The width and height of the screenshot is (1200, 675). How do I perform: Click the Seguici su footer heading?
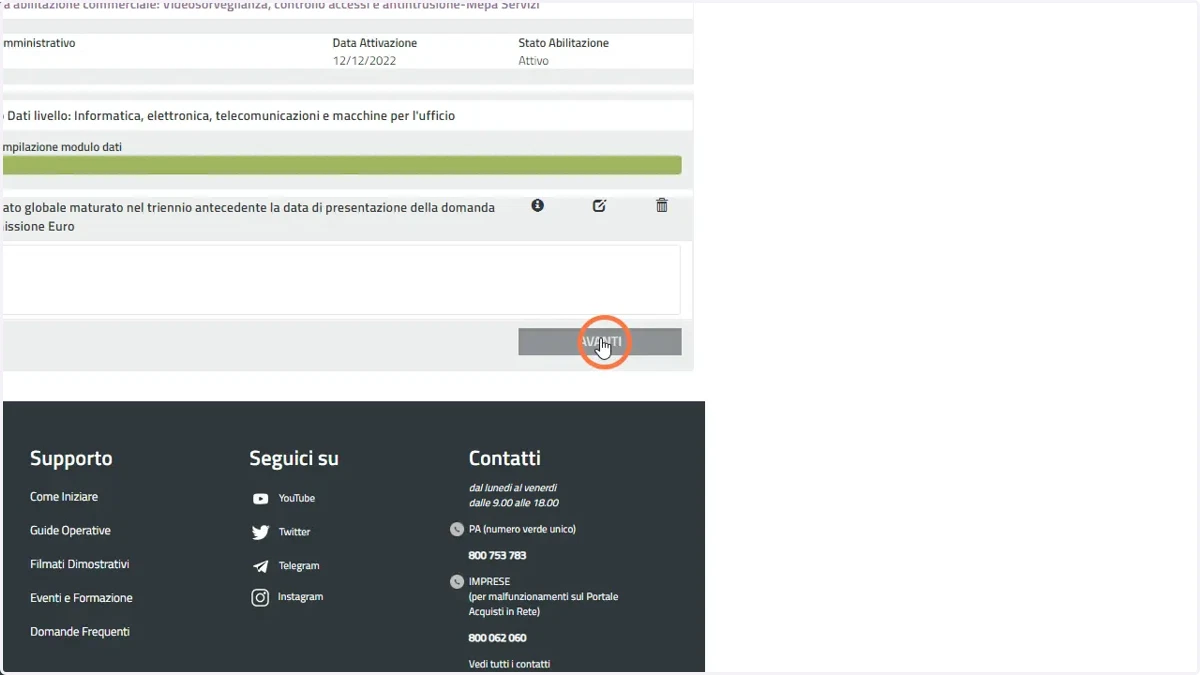pos(294,459)
